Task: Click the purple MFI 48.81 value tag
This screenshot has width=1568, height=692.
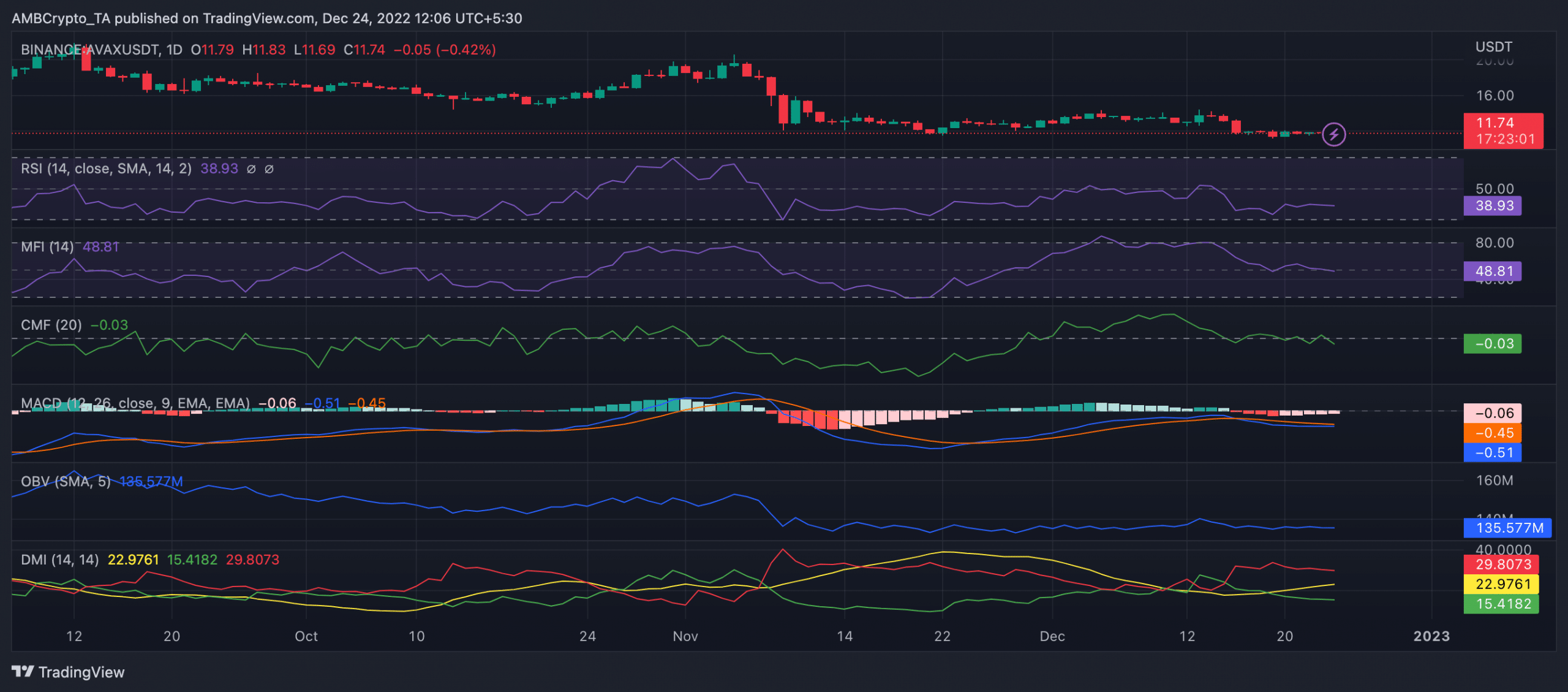Action: (1492, 272)
